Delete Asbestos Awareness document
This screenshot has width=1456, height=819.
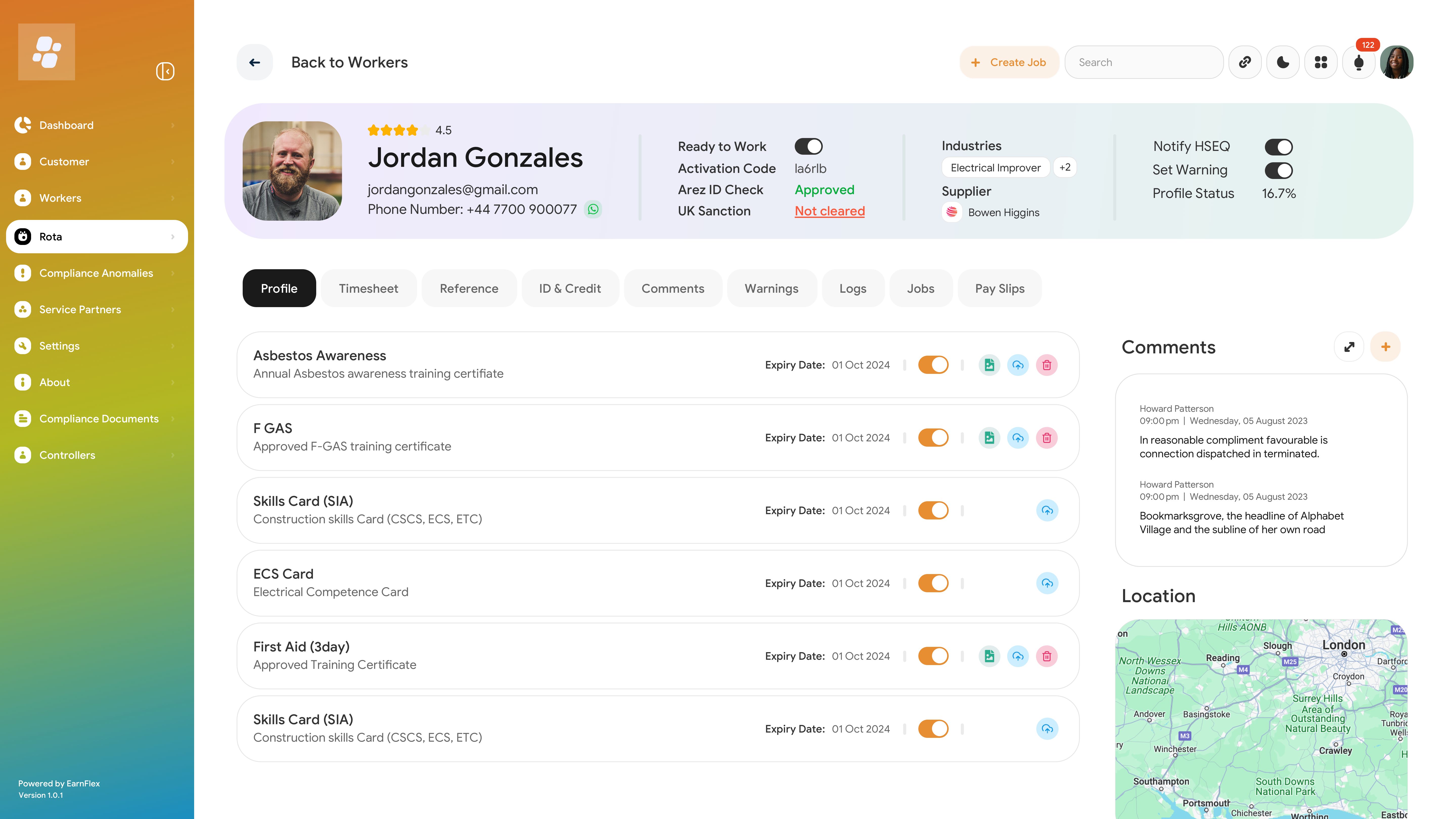click(x=1047, y=365)
